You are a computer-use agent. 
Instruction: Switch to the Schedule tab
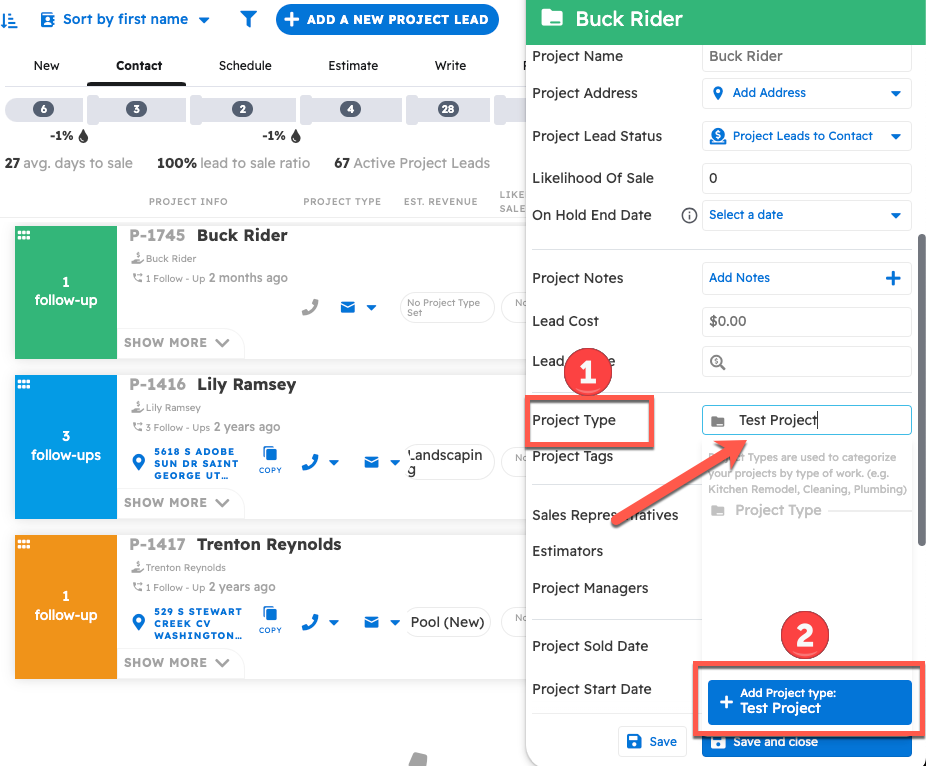(x=245, y=65)
